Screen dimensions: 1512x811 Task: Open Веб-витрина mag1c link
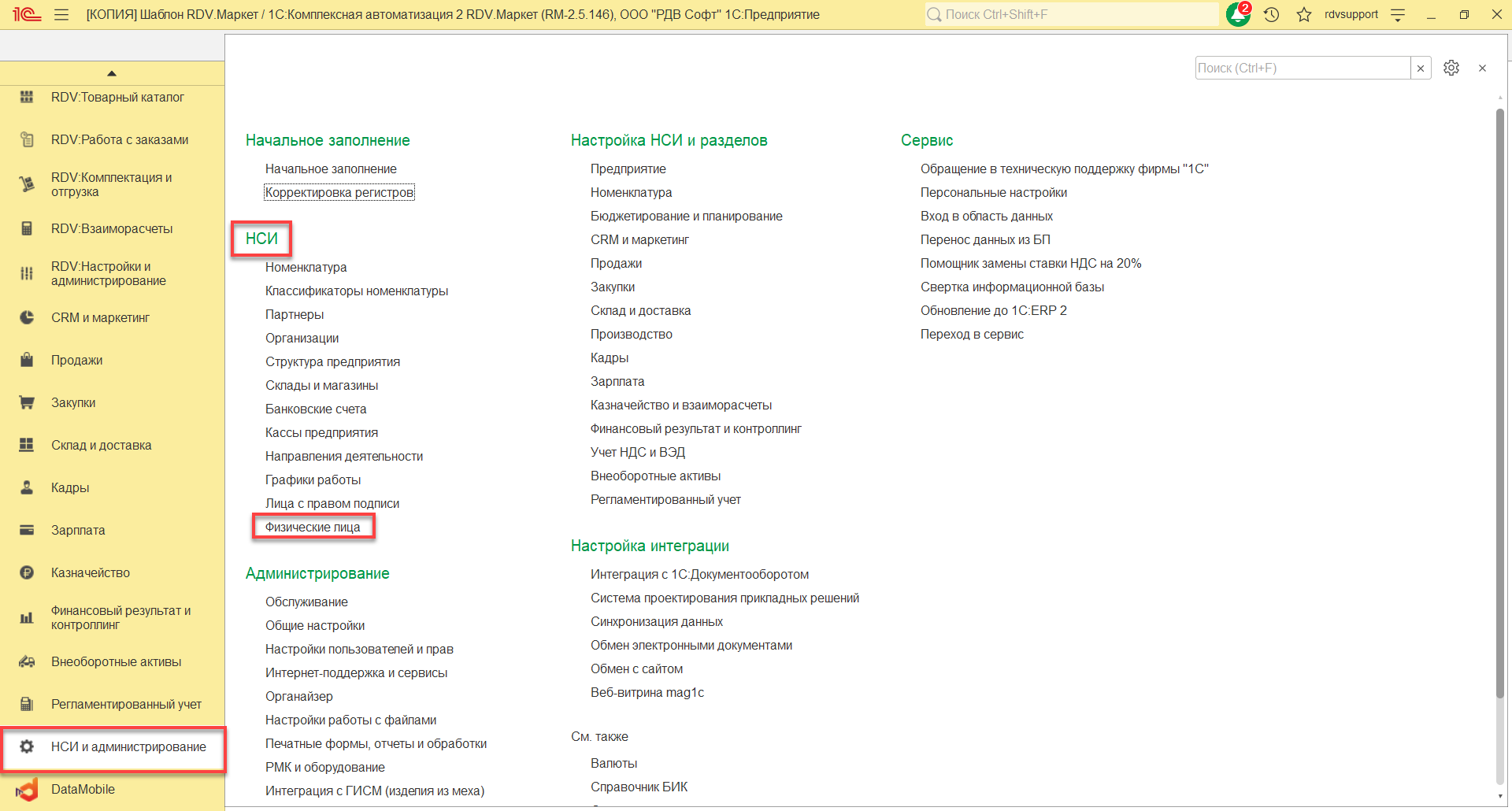pyautogui.click(x=647, y=692)
